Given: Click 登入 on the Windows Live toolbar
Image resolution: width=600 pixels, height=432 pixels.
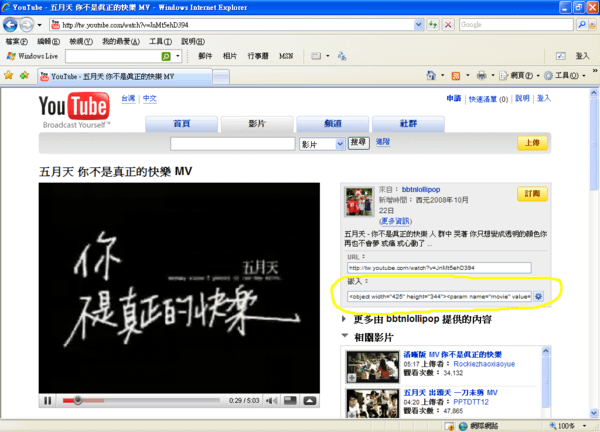Looking at the screenshot, I should pyautogui.click(x=582, y=56).
